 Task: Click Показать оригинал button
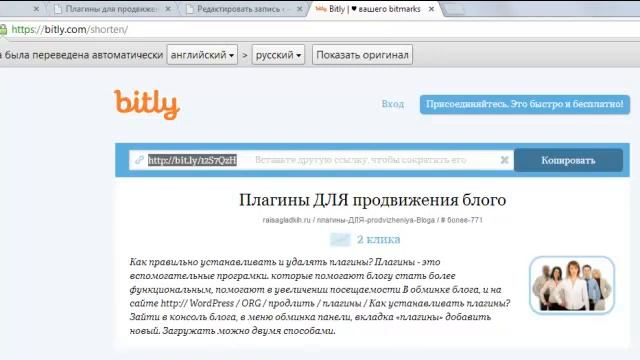(x=362, y=55)
